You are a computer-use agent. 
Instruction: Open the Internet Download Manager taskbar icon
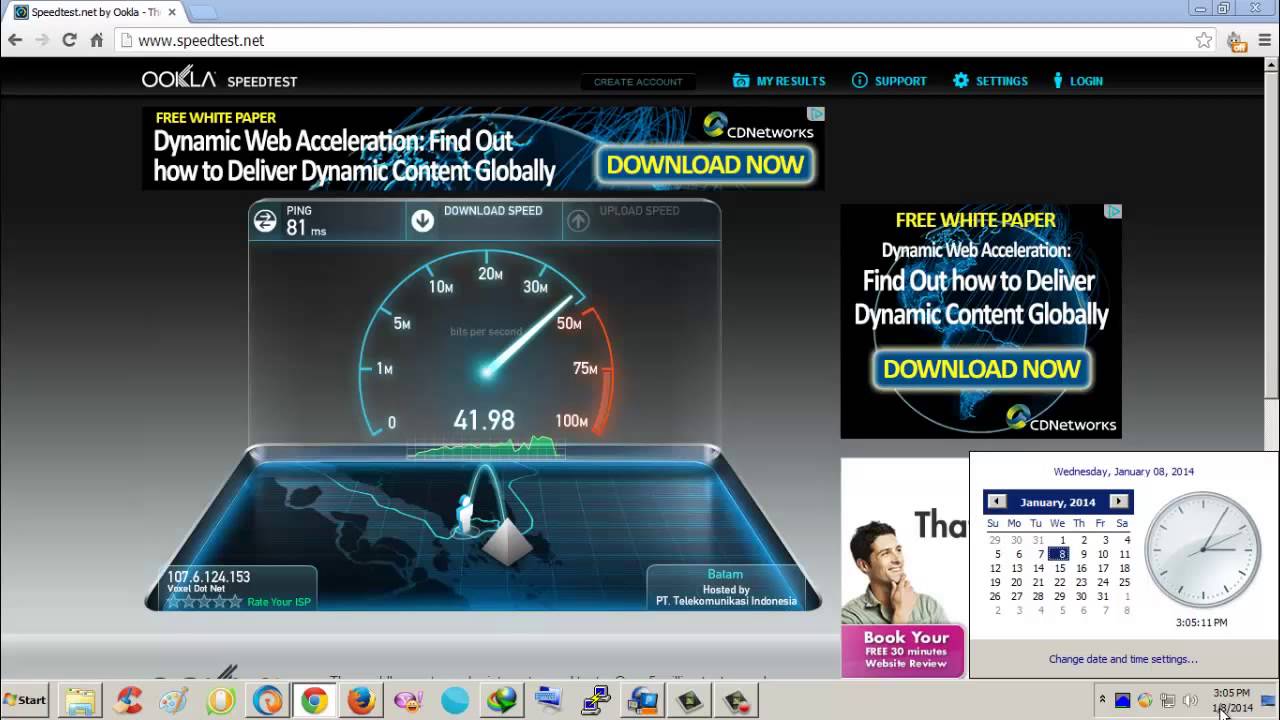[501, 701]
